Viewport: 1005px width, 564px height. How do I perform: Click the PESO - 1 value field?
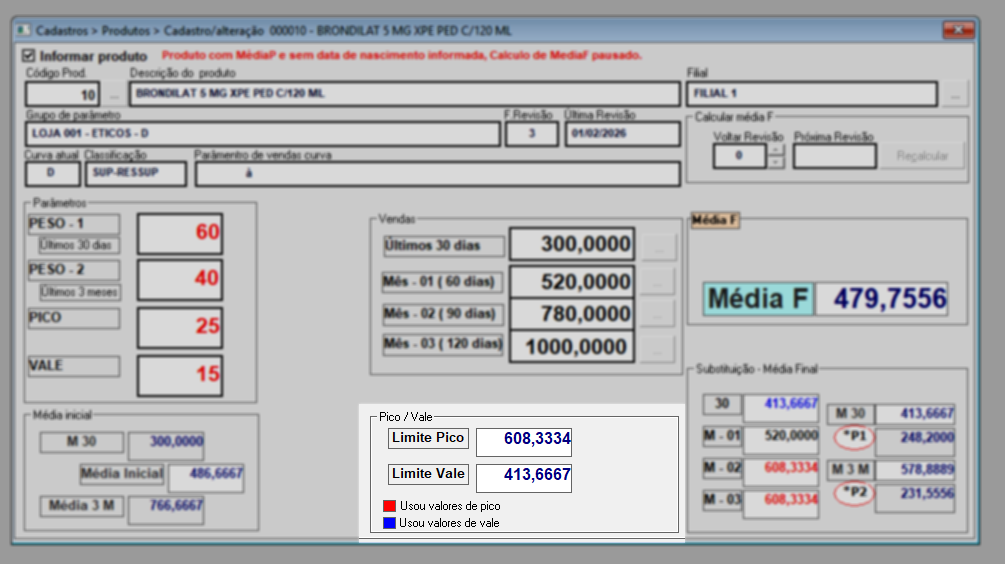click(x=180, y=233)
